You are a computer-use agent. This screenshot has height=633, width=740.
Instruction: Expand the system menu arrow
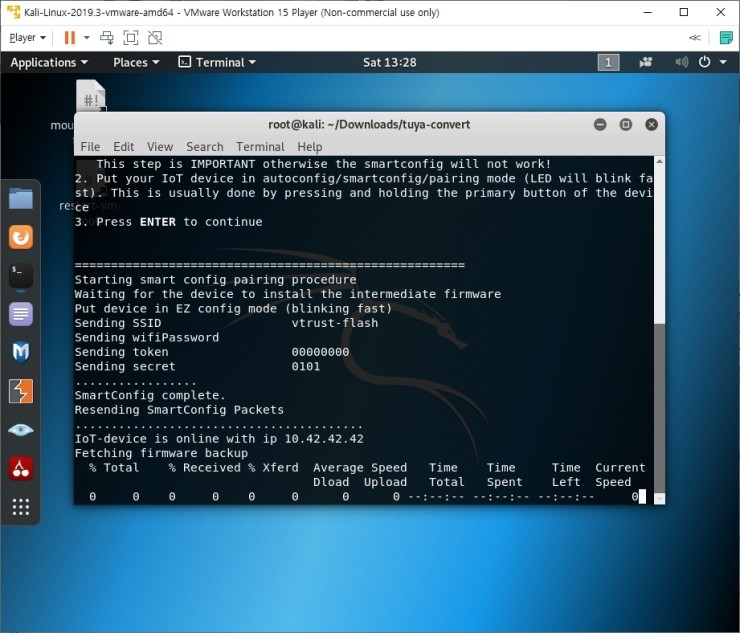[x=723, y=62]
